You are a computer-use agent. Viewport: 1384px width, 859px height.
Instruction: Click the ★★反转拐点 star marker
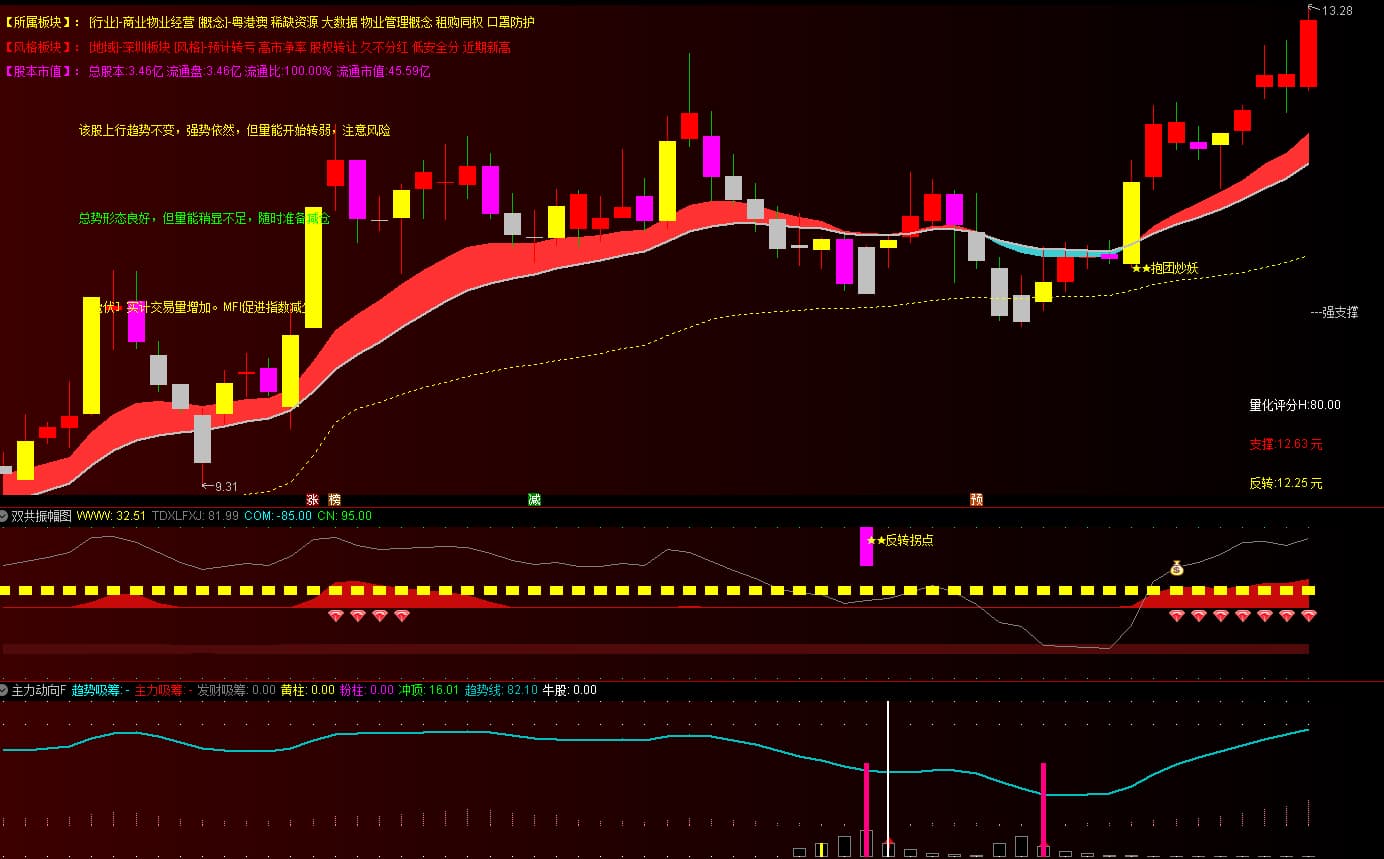(899, 540)
